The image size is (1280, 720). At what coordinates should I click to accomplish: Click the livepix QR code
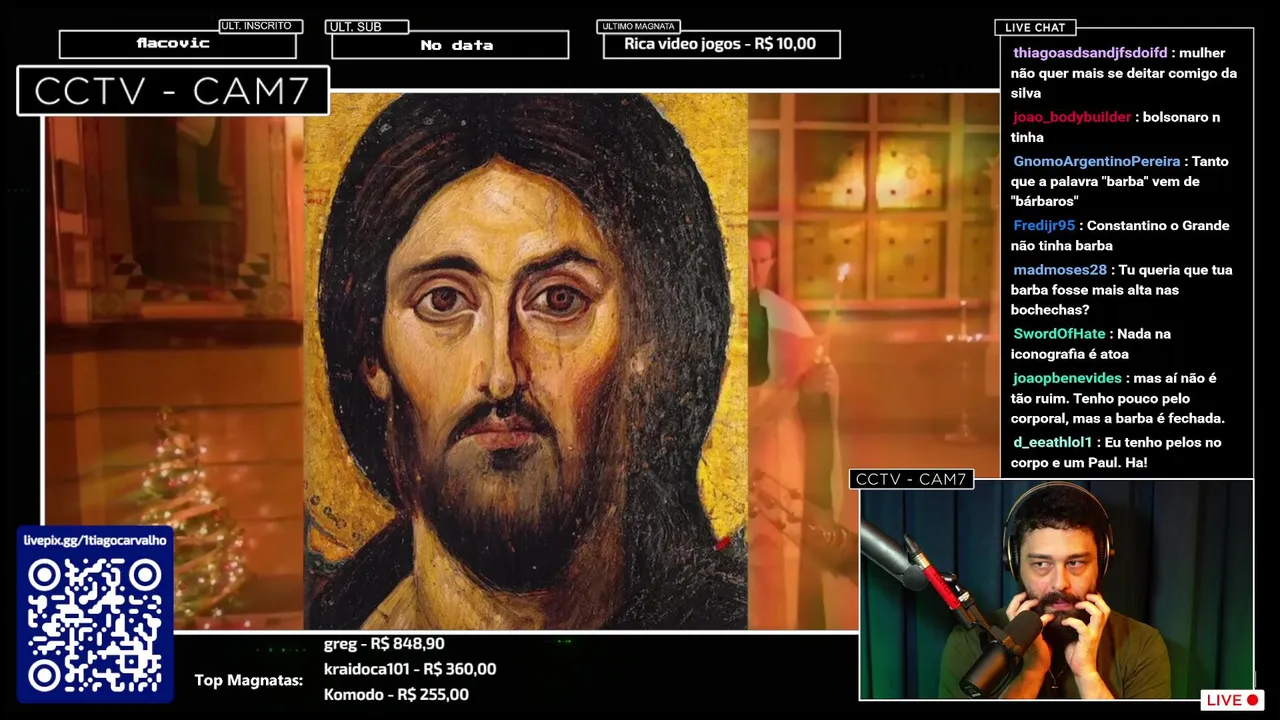95,626
